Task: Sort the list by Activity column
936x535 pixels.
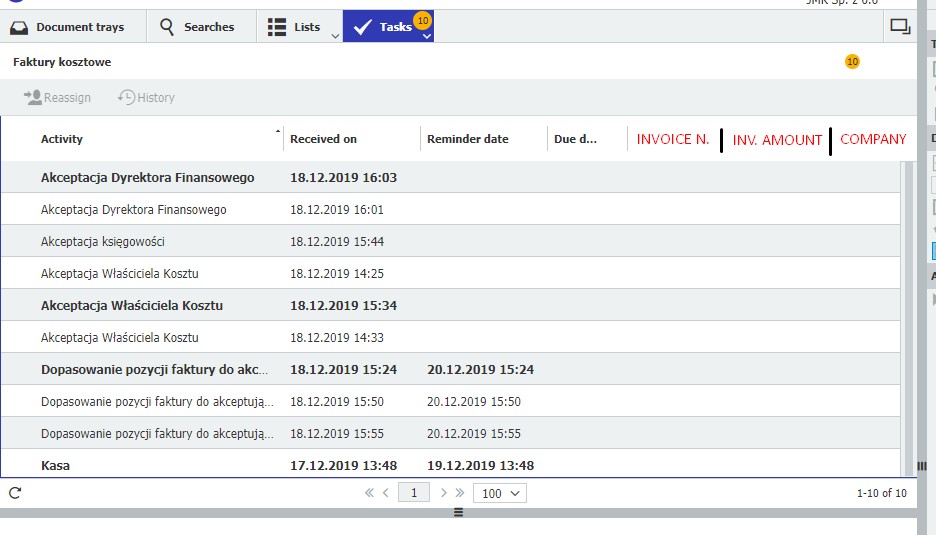Action: pos(62,139)
